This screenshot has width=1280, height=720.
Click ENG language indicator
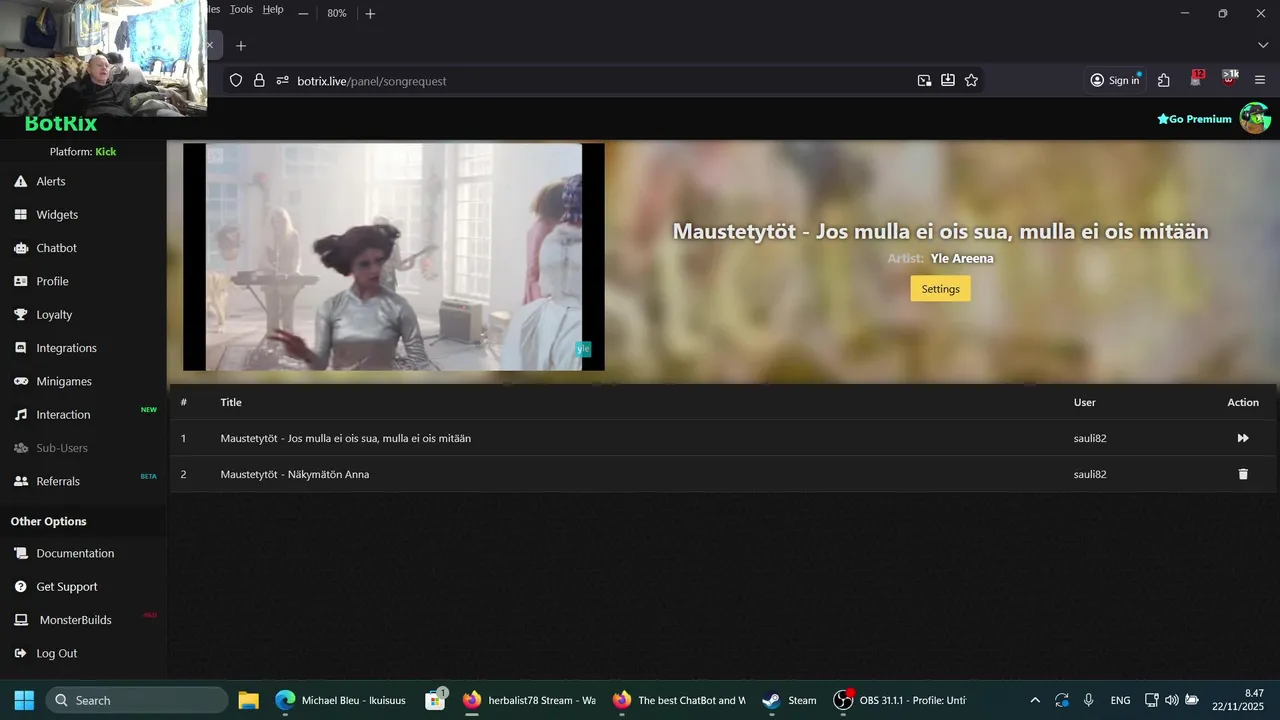pos(1121,700)
